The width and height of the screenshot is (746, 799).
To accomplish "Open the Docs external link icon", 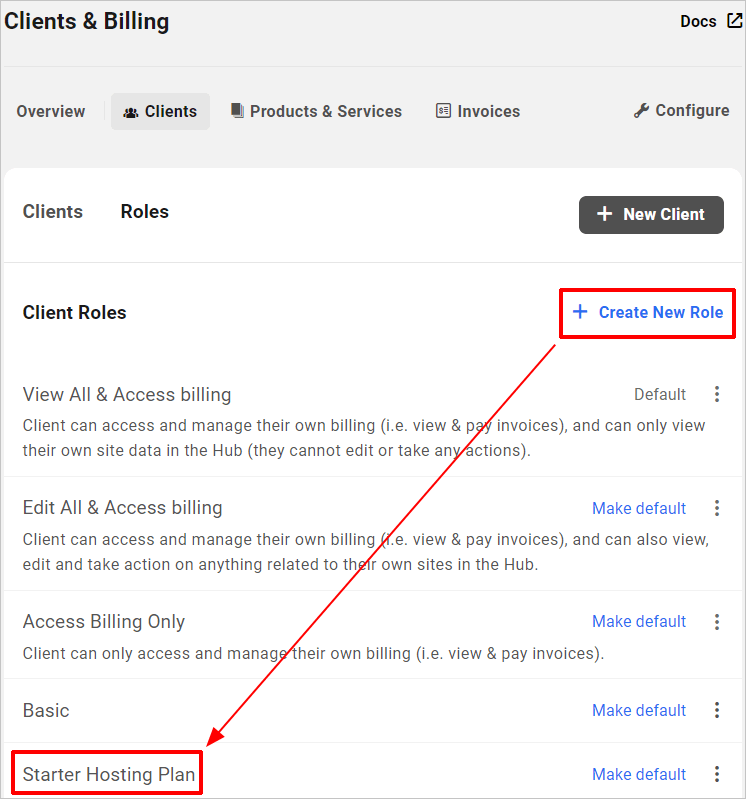I will (x=734, y=21).
